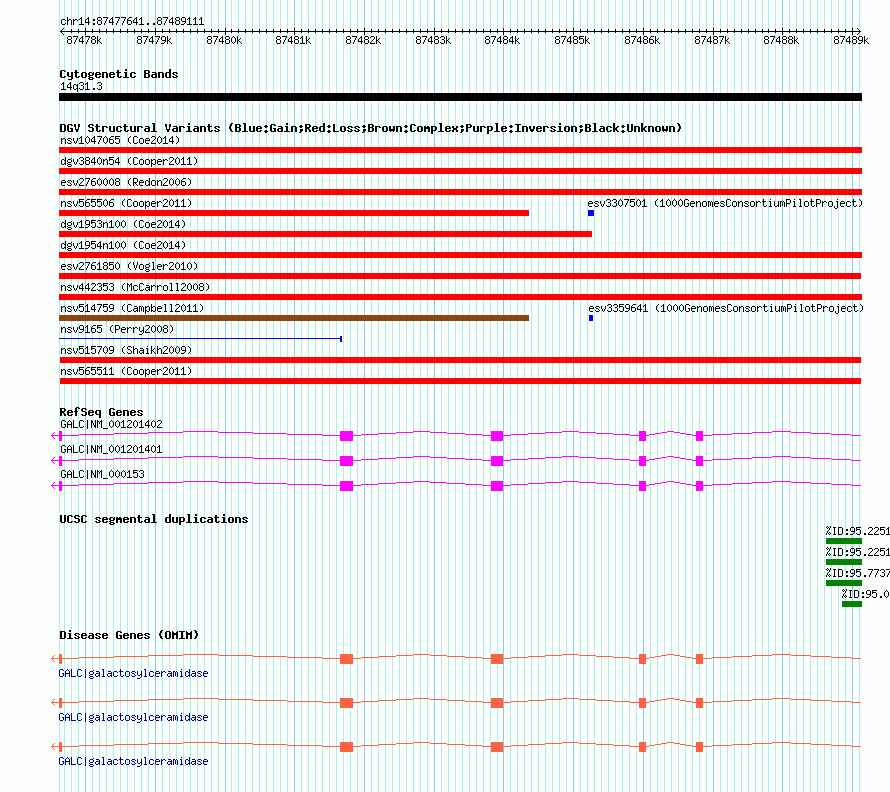
Task: Click the red bar under esv2760008
Action: [460, 192]
